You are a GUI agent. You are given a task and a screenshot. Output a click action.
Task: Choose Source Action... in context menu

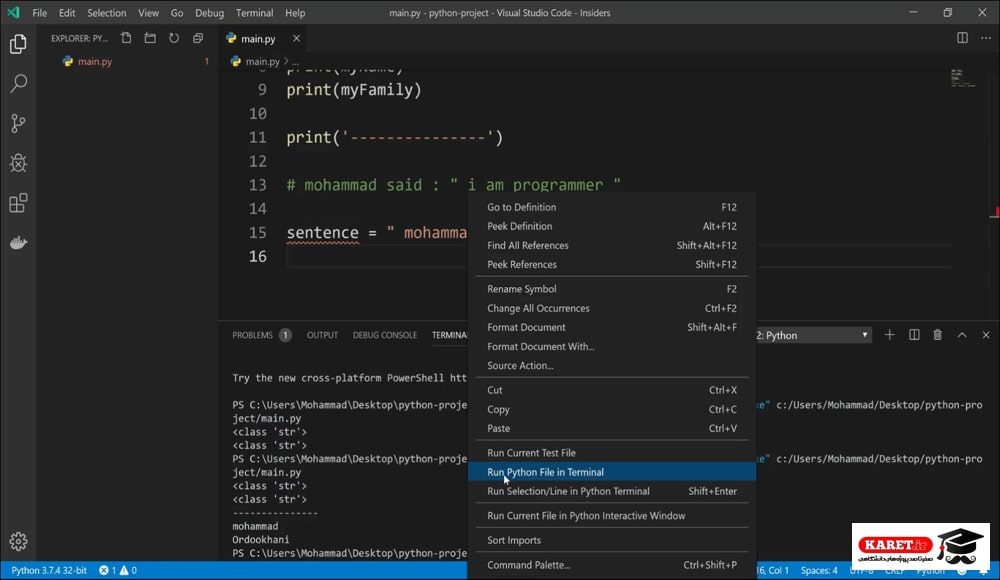tap(612, 366)
